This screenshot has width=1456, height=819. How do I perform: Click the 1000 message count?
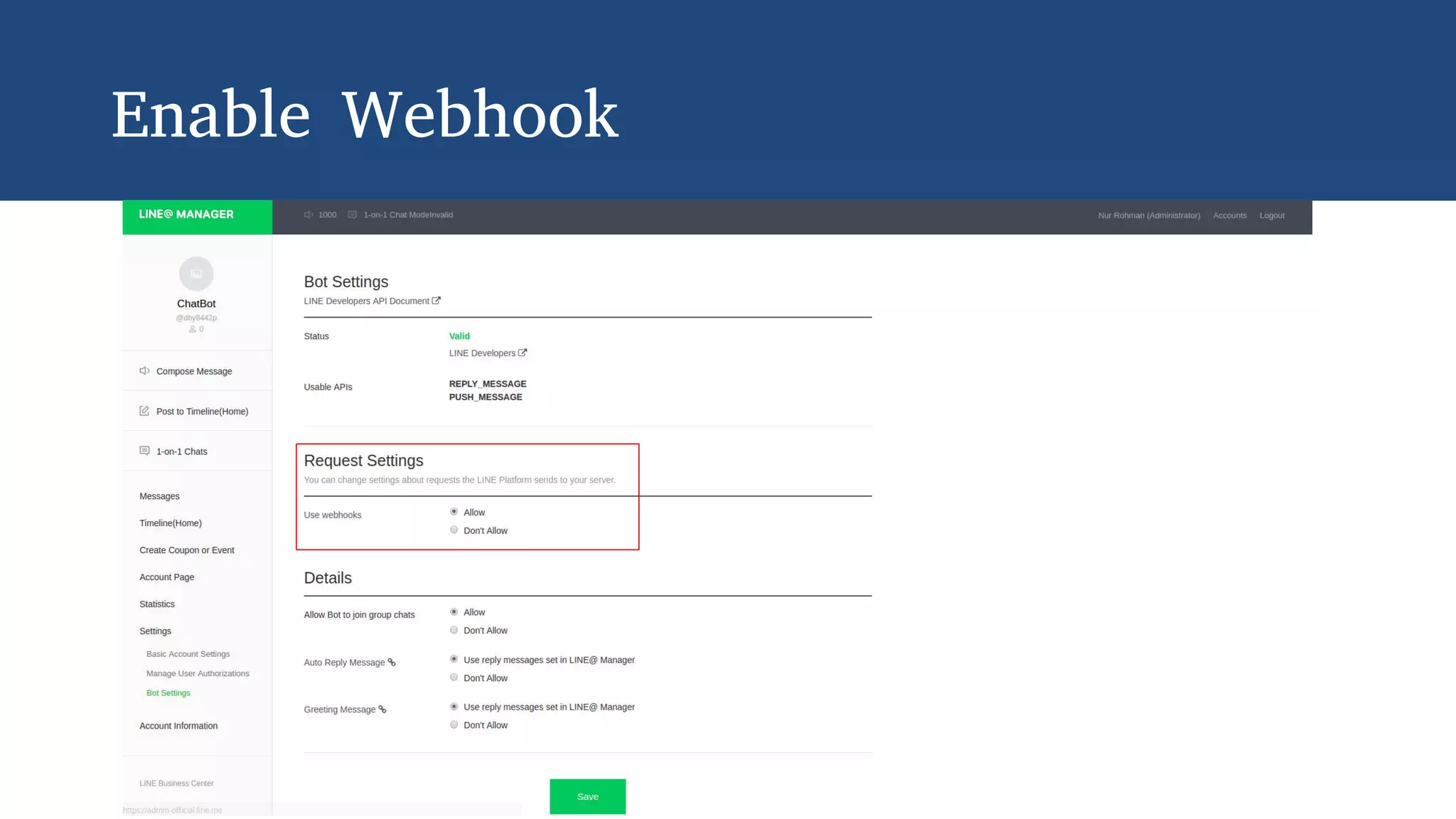pos(327,215)
